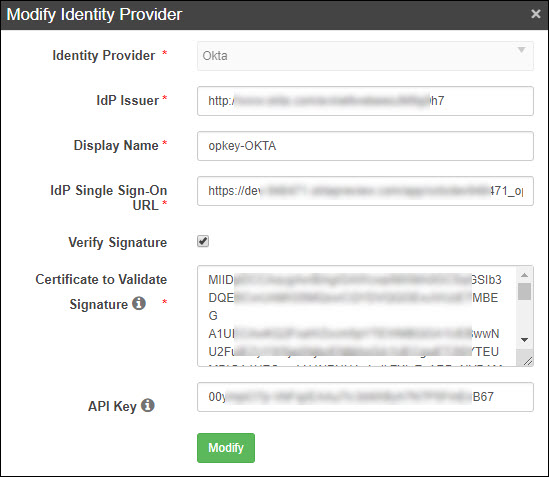The width and height of the screenshot is (549, 477).
Task: Click the Verify Signature label text
Action: tap(118, 242)
